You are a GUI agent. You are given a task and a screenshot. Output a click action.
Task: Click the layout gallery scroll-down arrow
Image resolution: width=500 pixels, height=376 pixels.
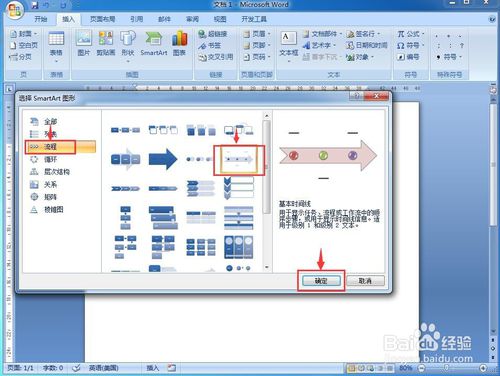[266, 267]
